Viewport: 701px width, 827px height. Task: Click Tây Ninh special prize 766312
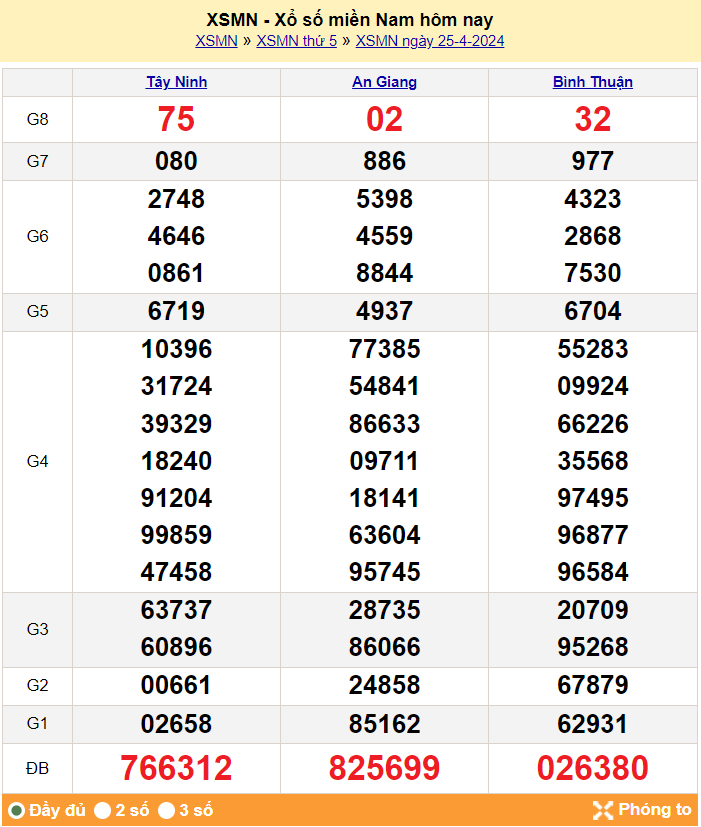176,768
